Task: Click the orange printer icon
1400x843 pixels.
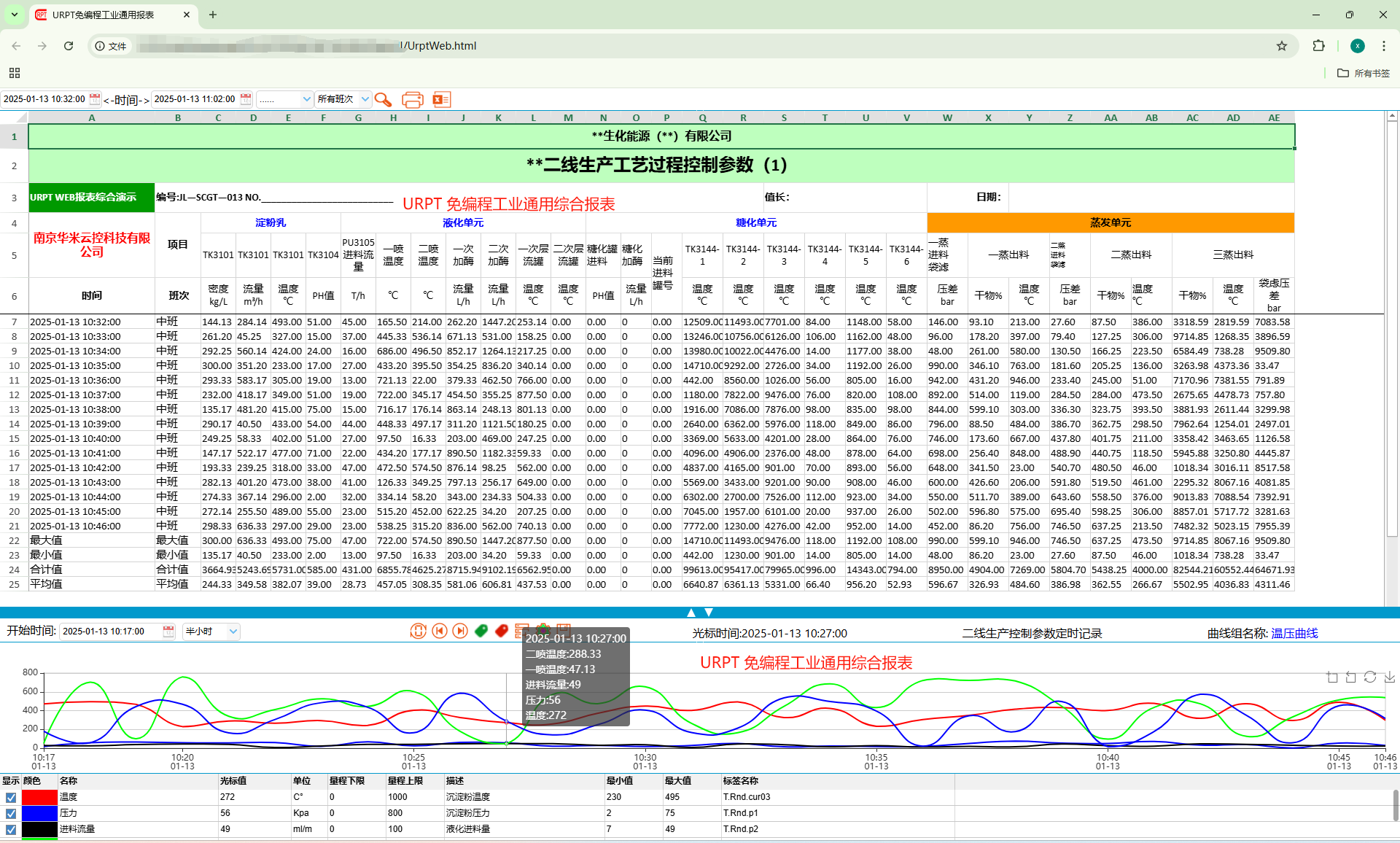Action: click(x=413, y=99)
